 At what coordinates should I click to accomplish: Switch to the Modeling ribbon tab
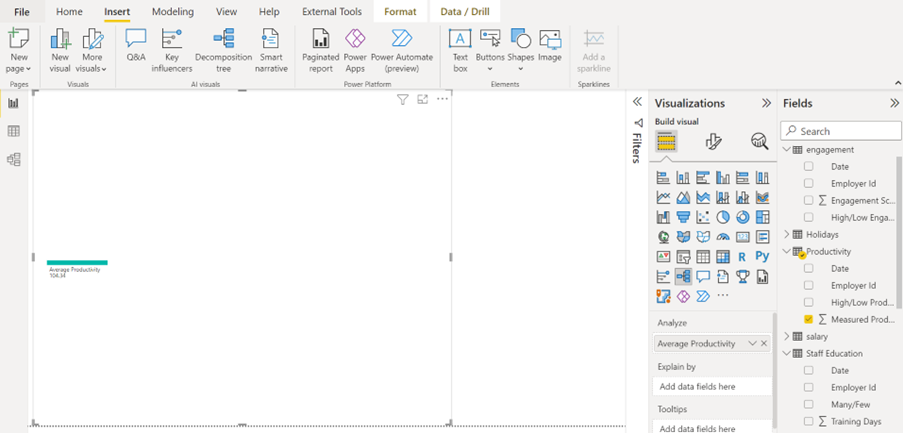click(173, 12)
